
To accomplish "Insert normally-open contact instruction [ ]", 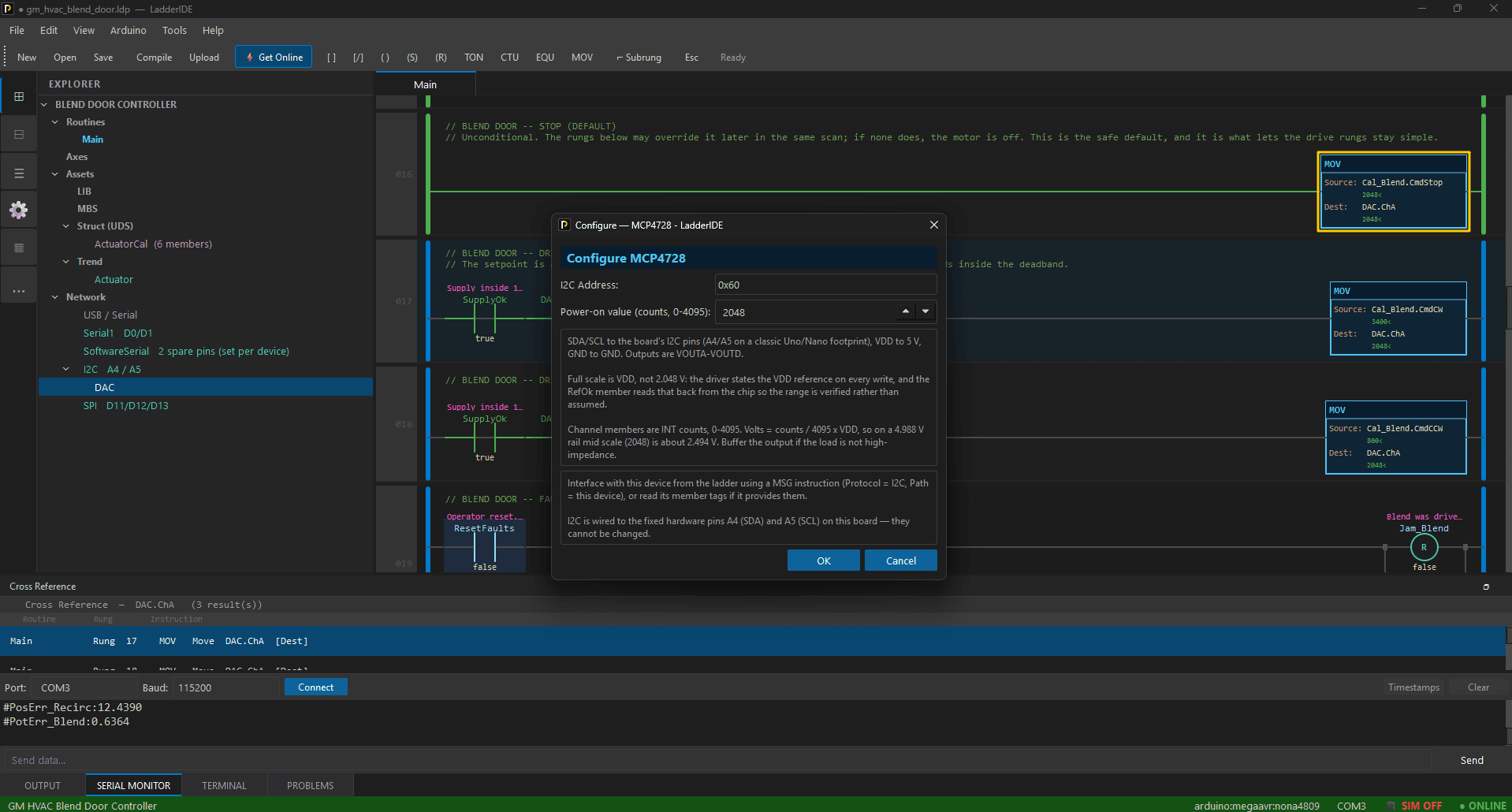I will 332,58.
